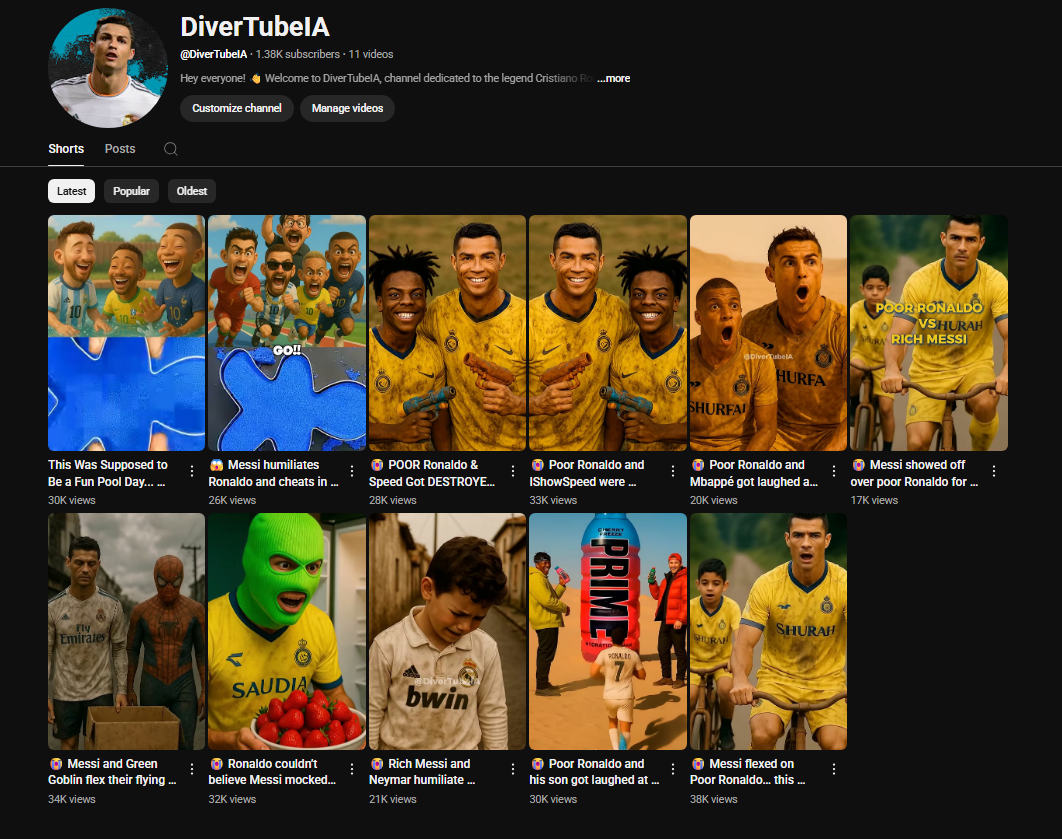Viewport: 1062px width, 839px height.
Task: Open the 'Rich Messi and Neymar humiliate' title
Action: (422, 772)
